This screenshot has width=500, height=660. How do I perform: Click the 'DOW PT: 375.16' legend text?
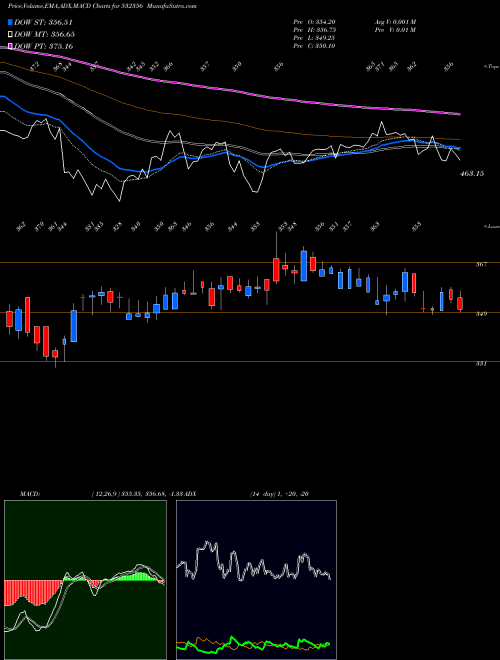tap(44, 46)
